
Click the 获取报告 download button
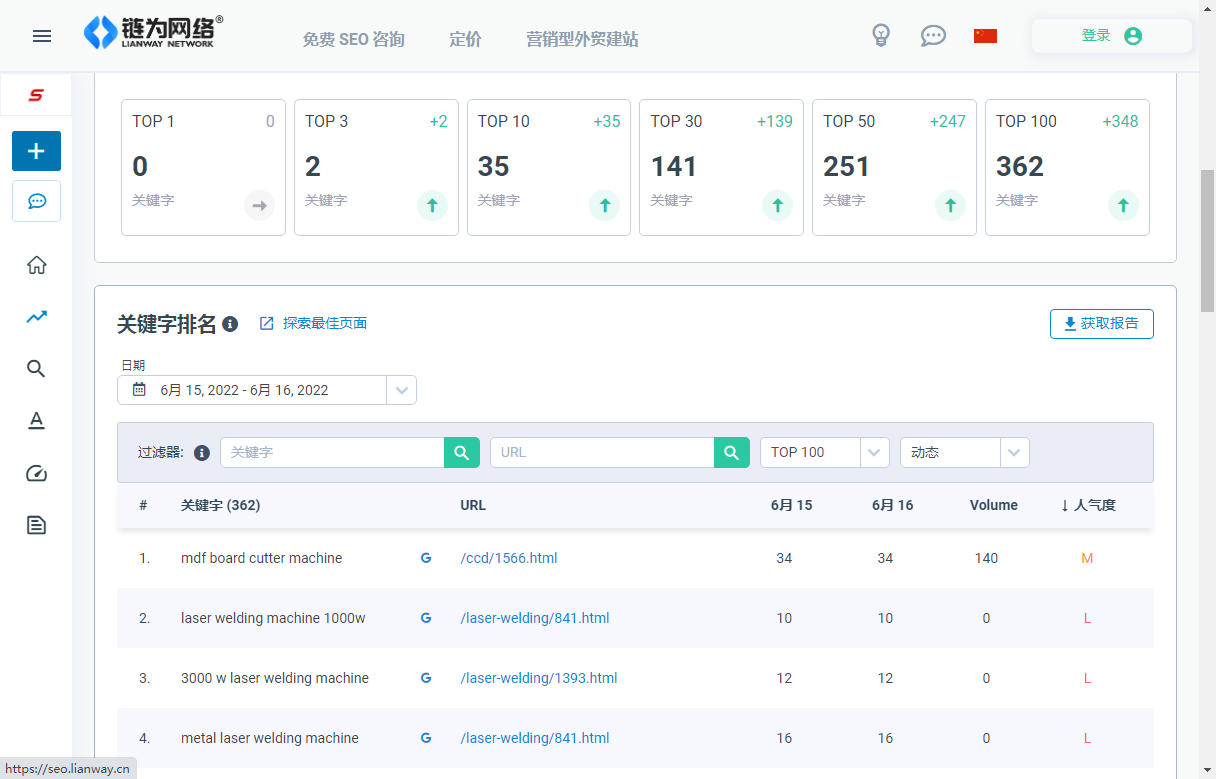[1101, 324]
